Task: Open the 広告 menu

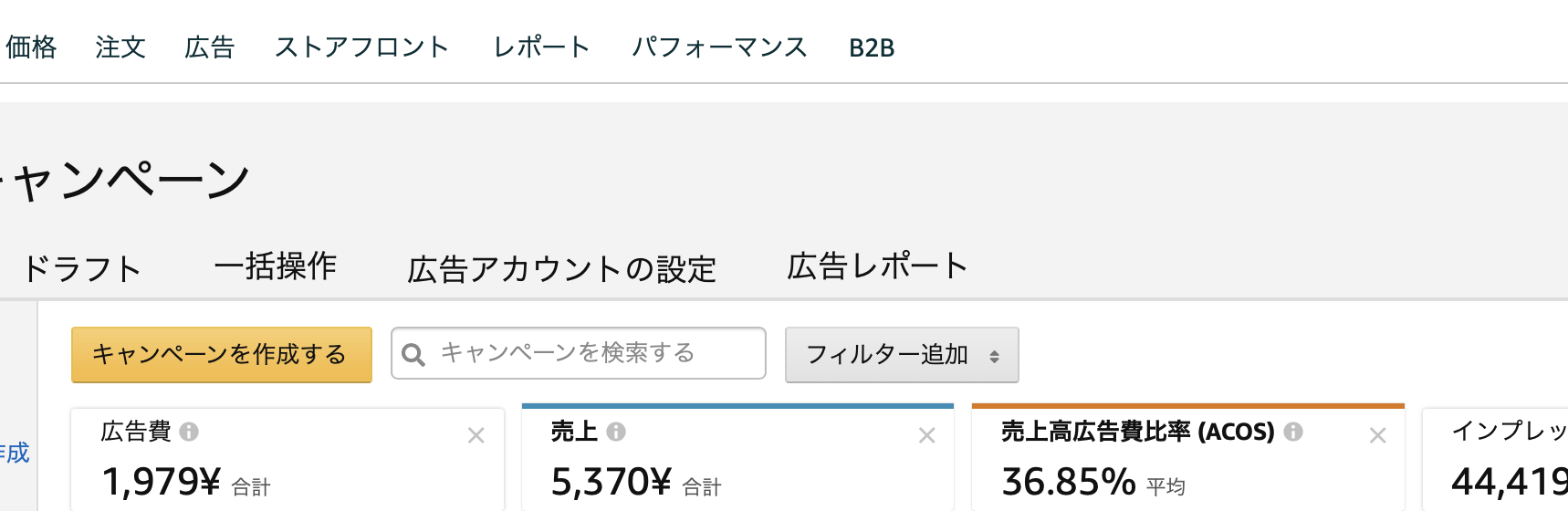Action: point(210,47)
